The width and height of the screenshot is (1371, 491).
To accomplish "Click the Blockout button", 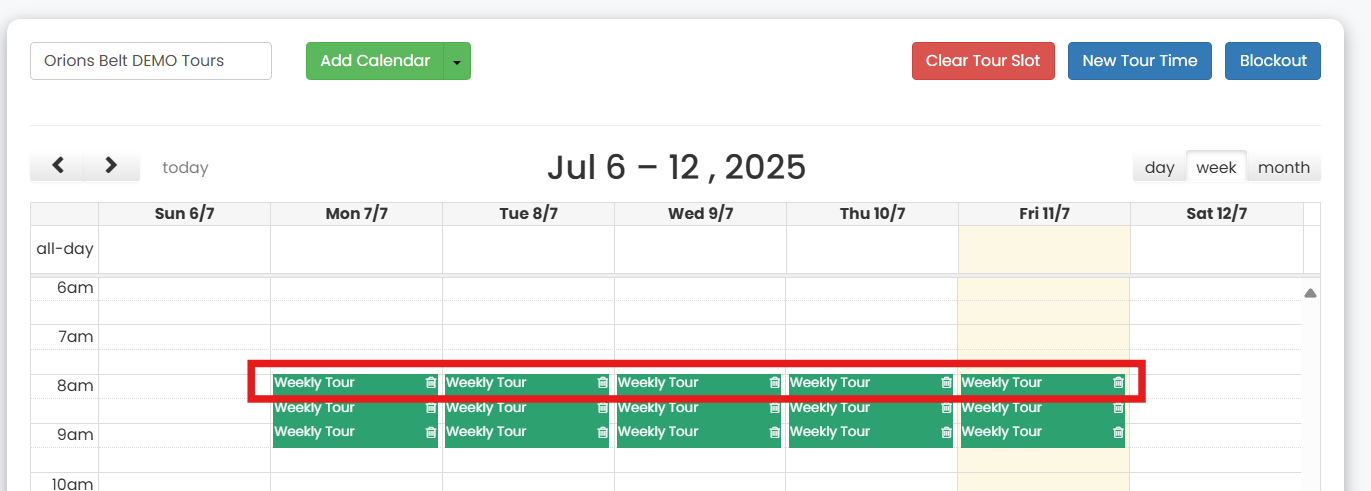I will pyautogui.click(x=1272, y=61).
